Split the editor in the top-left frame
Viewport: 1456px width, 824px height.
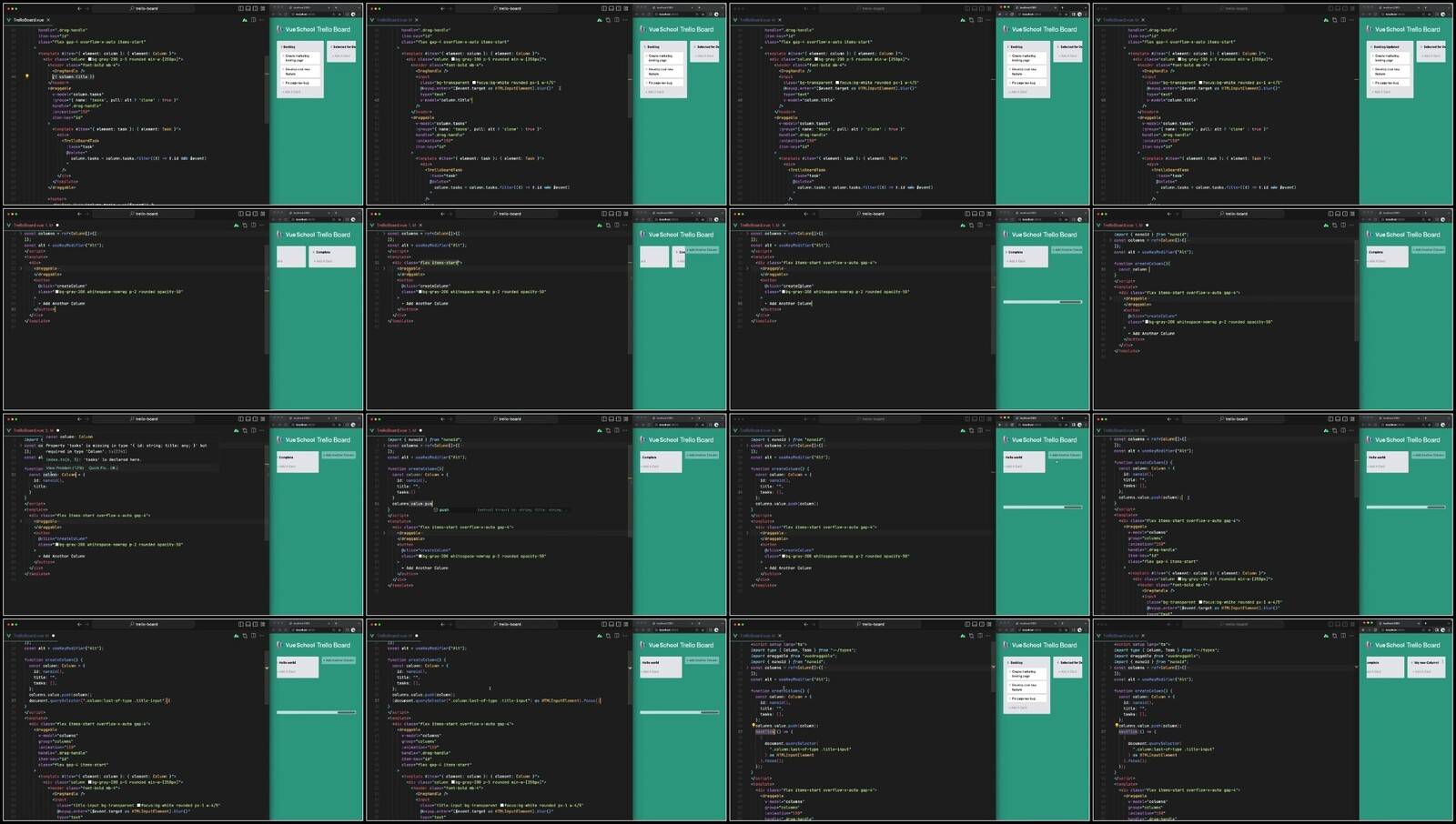(x=253, y=20)
